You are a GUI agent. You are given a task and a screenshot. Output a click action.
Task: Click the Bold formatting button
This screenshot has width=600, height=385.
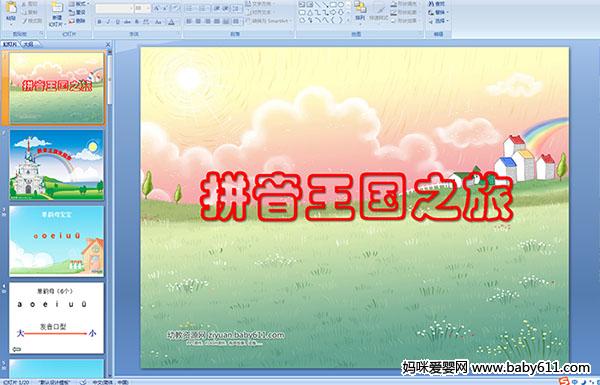pos(99,22)
